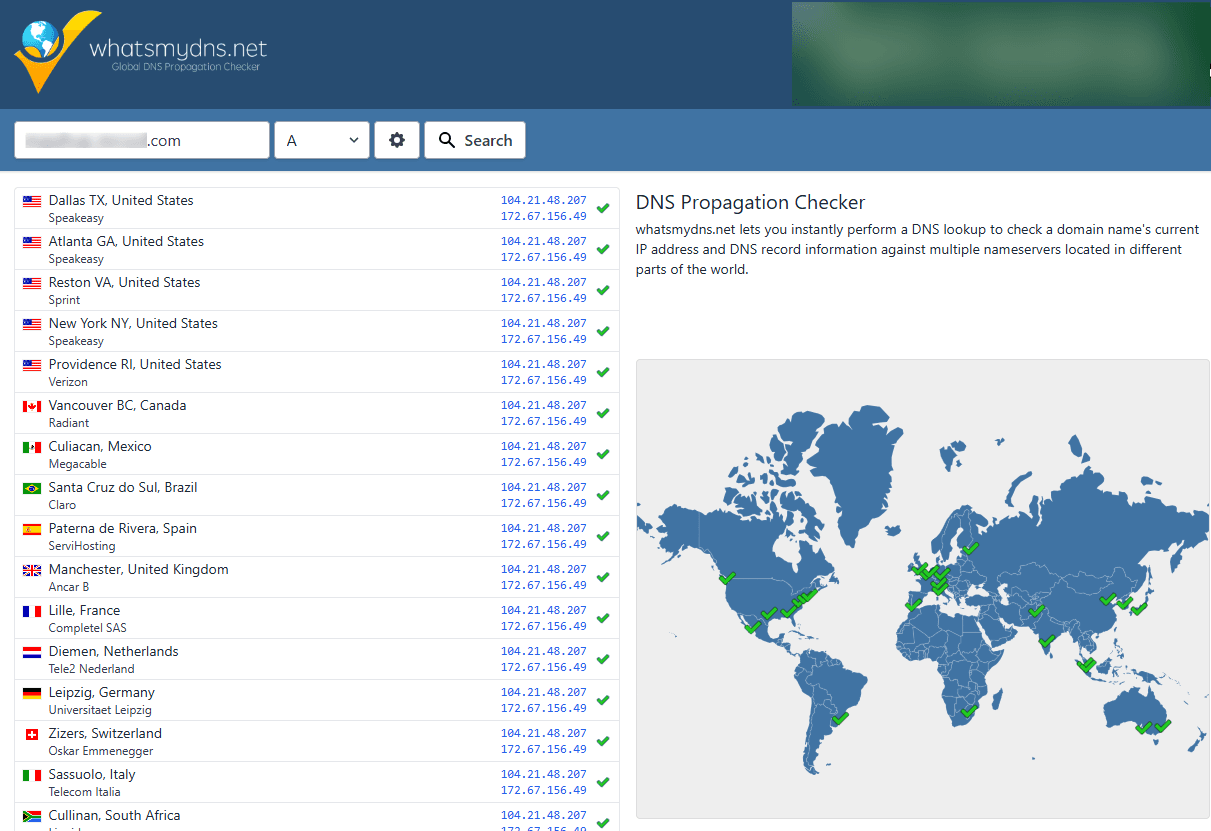Click the United States flag for New York NY
This screenshot has width=1211, height=831.
[x=32, y=324]
